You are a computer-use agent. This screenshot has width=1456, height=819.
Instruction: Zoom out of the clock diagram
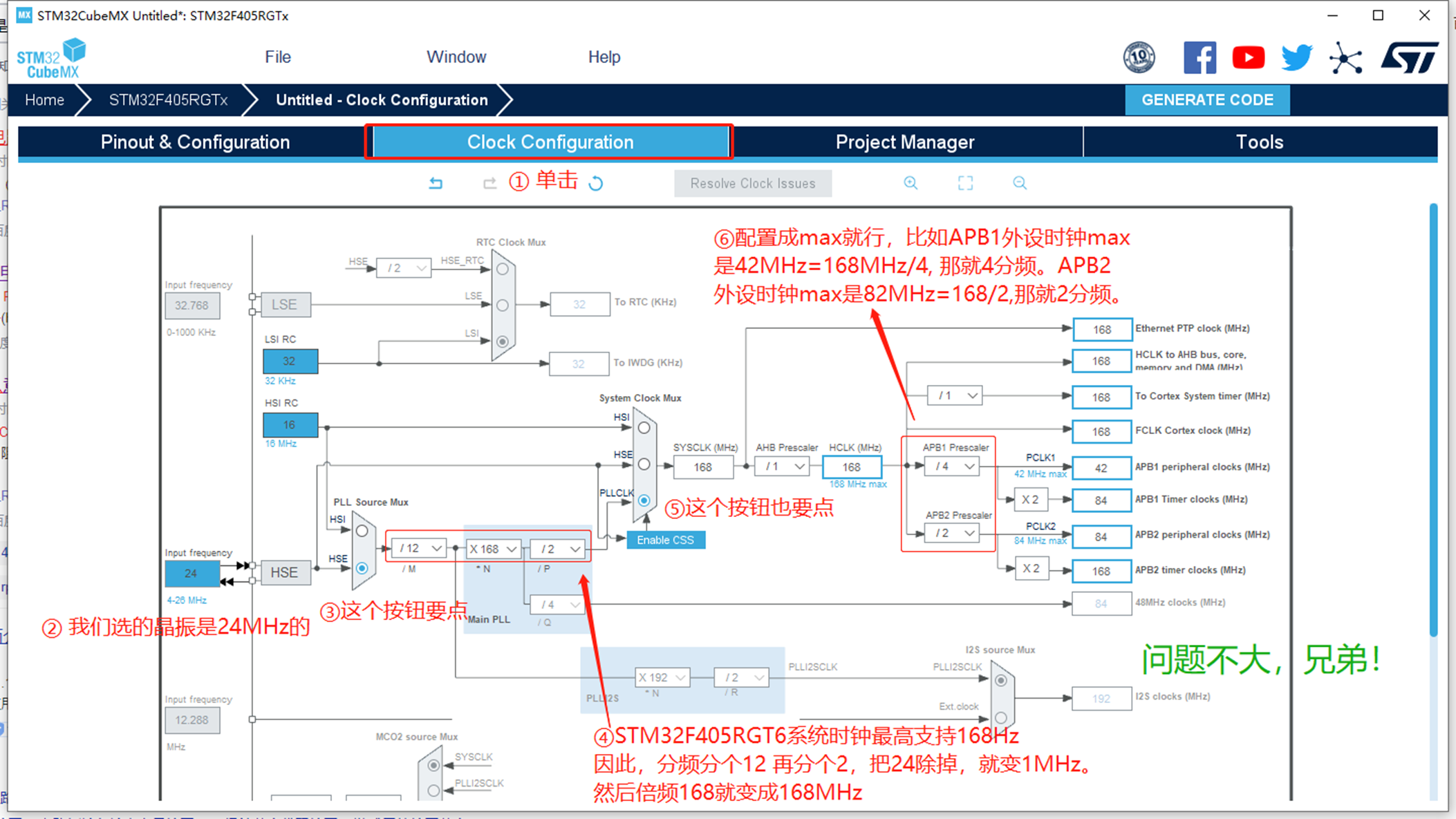(1020, 183)
